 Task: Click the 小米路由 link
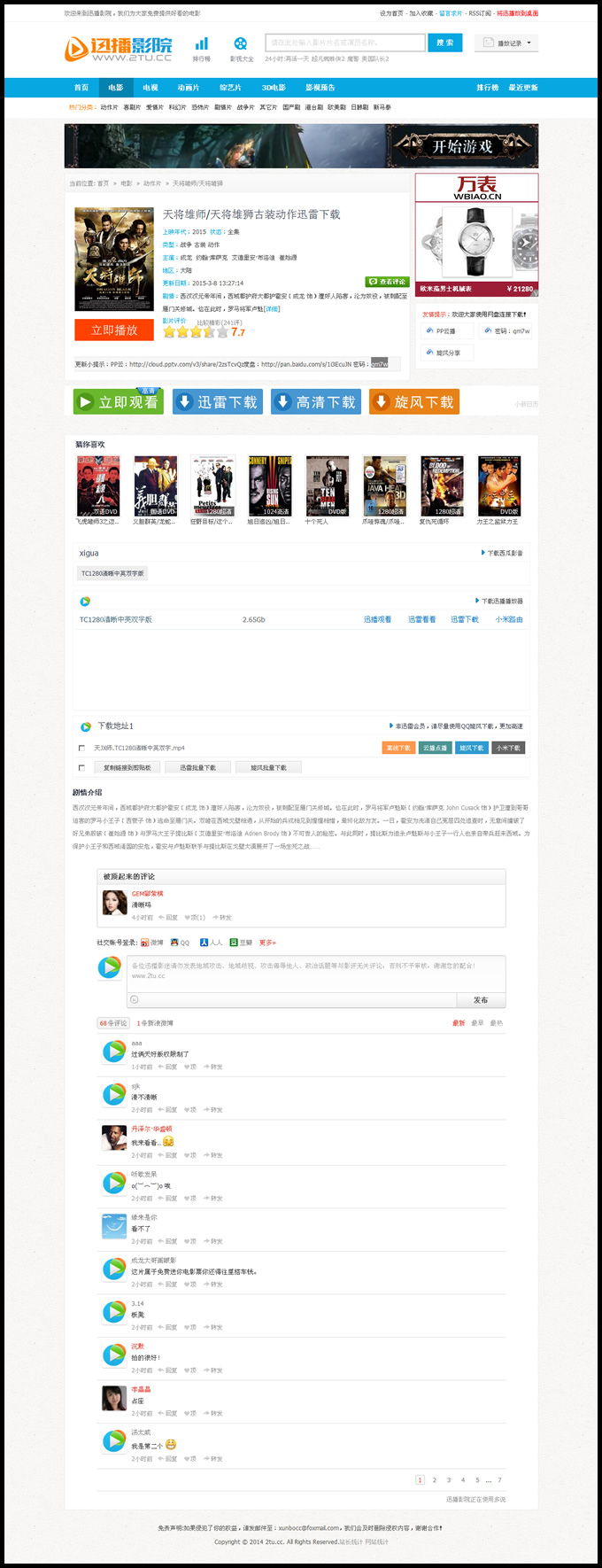tap(509, 619)
